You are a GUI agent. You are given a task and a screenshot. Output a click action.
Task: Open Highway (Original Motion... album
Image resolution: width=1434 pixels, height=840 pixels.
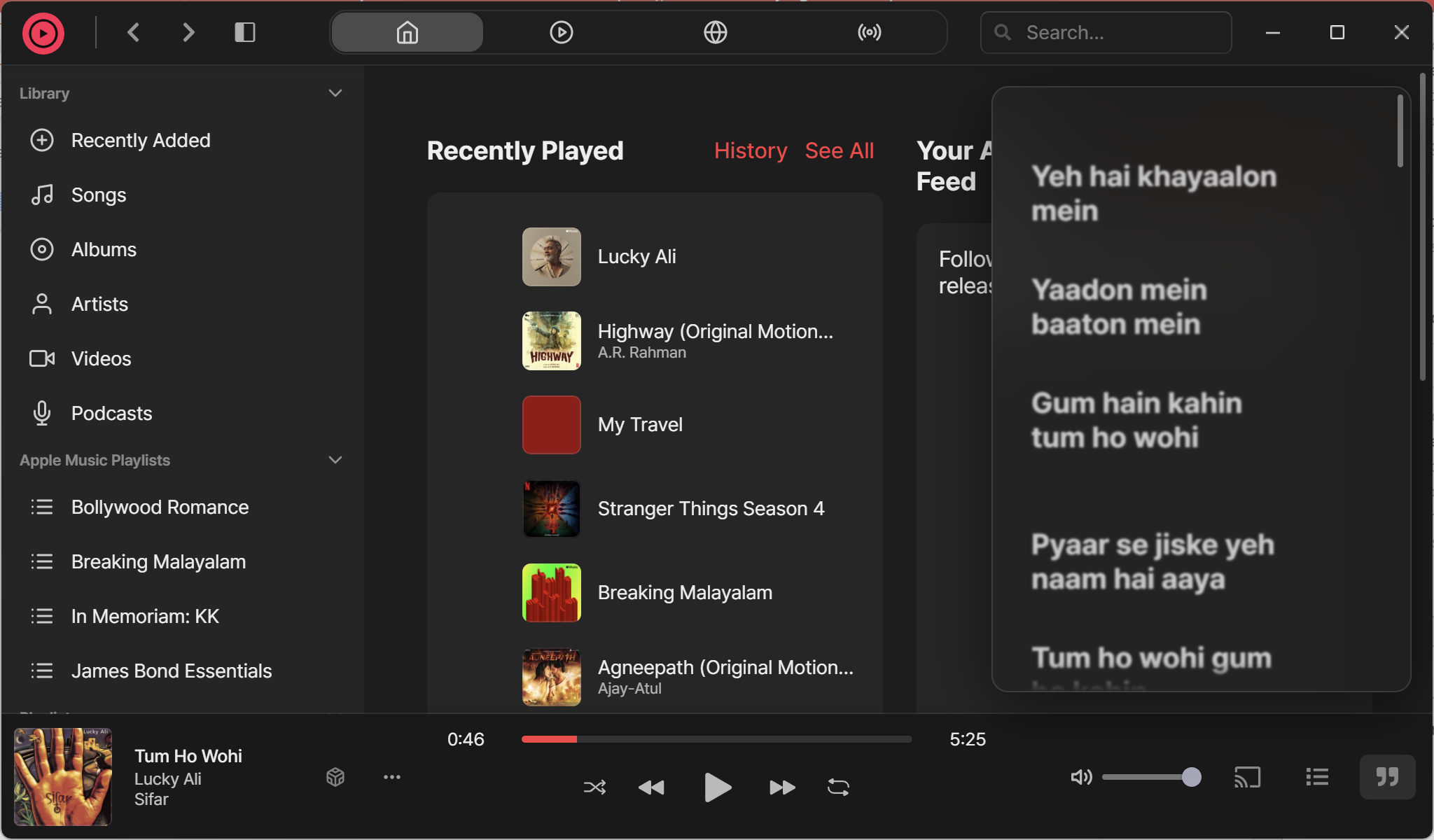pos(716,331)
